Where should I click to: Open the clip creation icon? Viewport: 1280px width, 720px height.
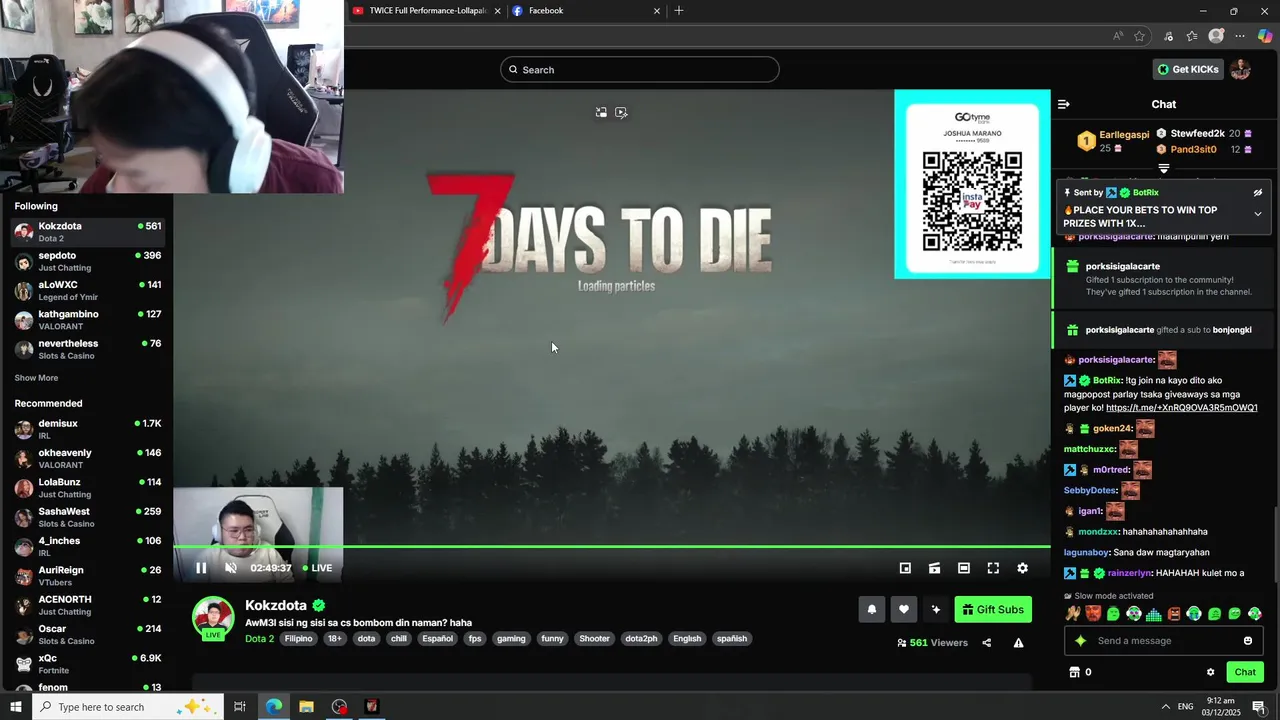pyautogui.click(x=934, y=568)
